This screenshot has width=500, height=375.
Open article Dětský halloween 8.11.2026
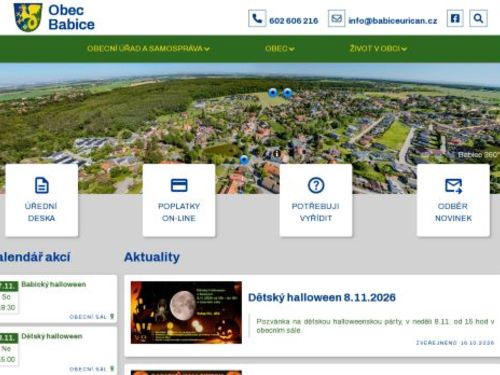coord(322,297)
